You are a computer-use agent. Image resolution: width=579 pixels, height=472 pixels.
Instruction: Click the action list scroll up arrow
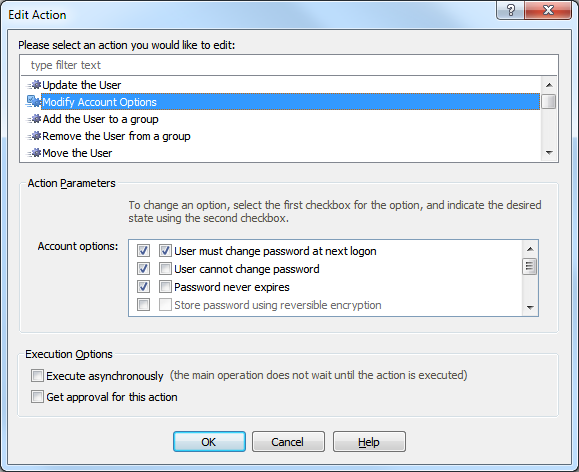(549, 85)
